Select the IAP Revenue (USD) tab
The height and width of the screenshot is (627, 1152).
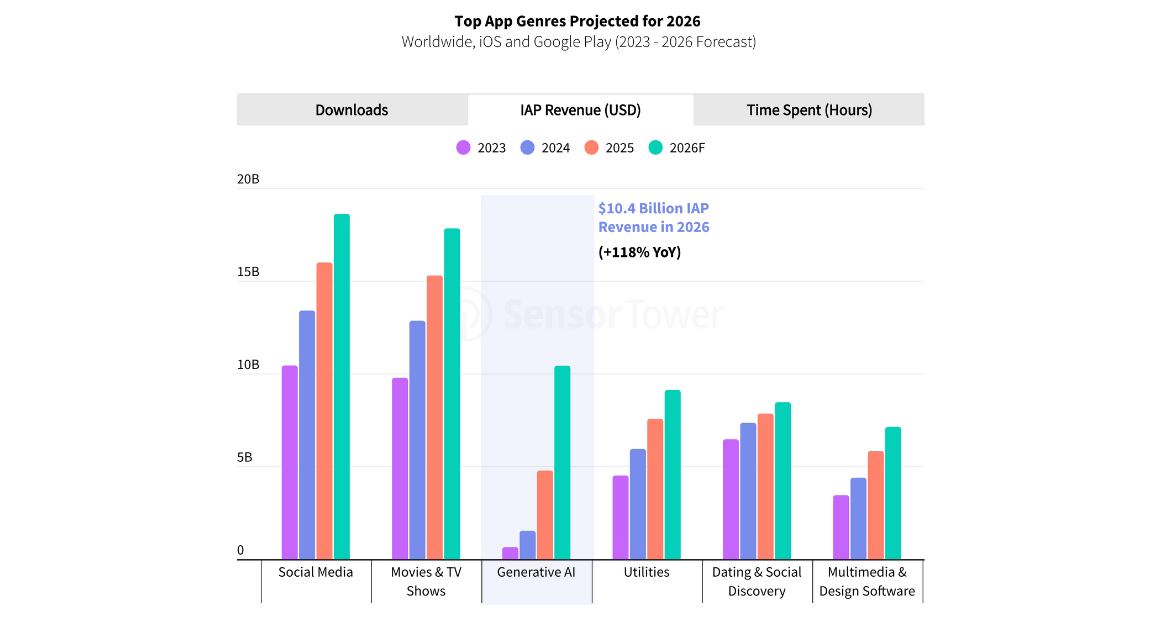point(580,110)
